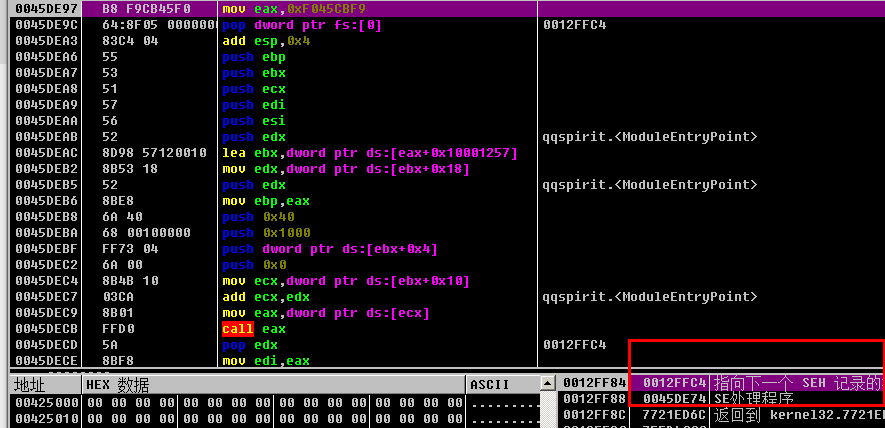Click stack address 0012FF88
The image size is (885, 428).
click(595, 399)
